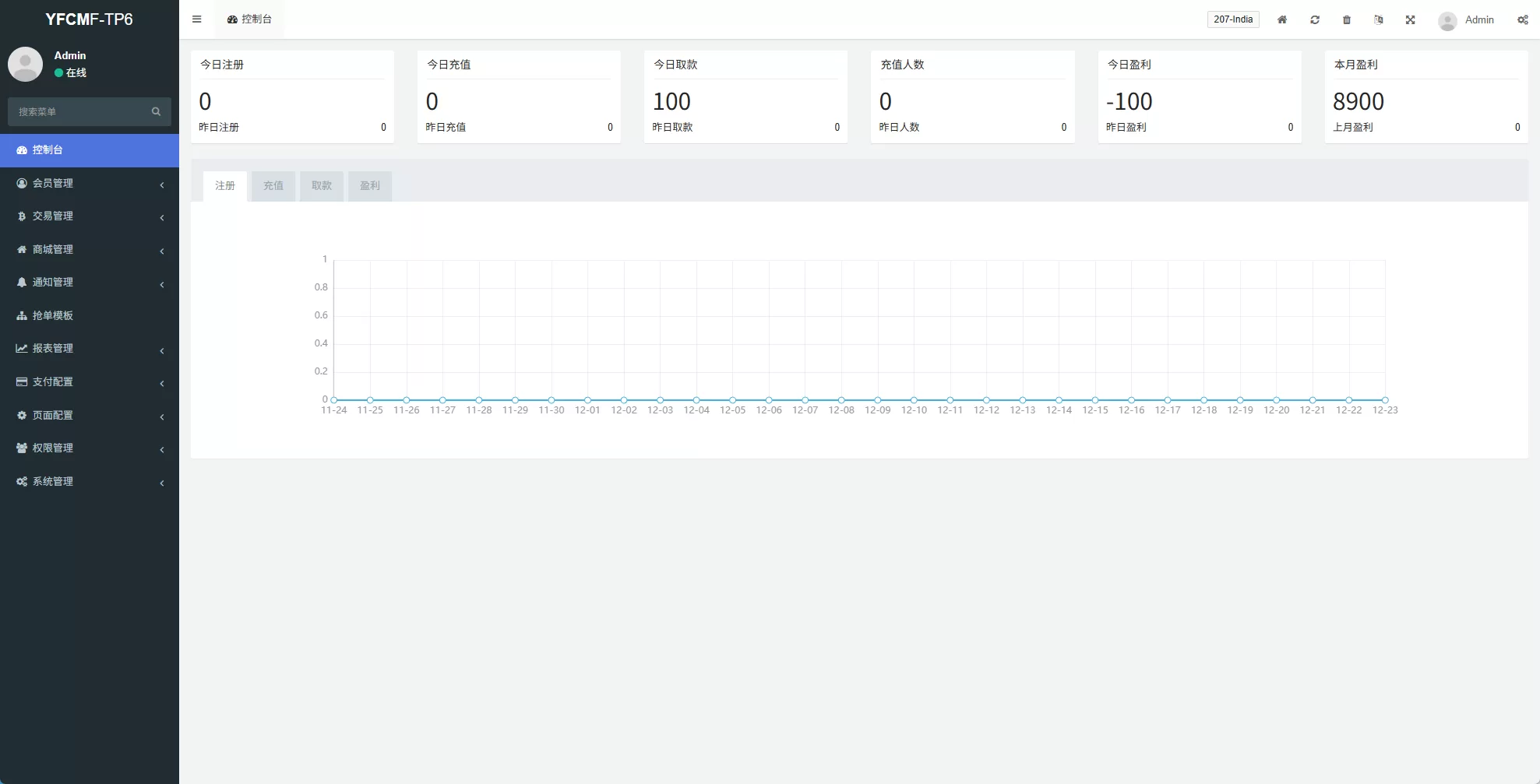Click the 12-23 data point on chart
Viewport: 1540px width, 784px height.
tap(1384, 399)
